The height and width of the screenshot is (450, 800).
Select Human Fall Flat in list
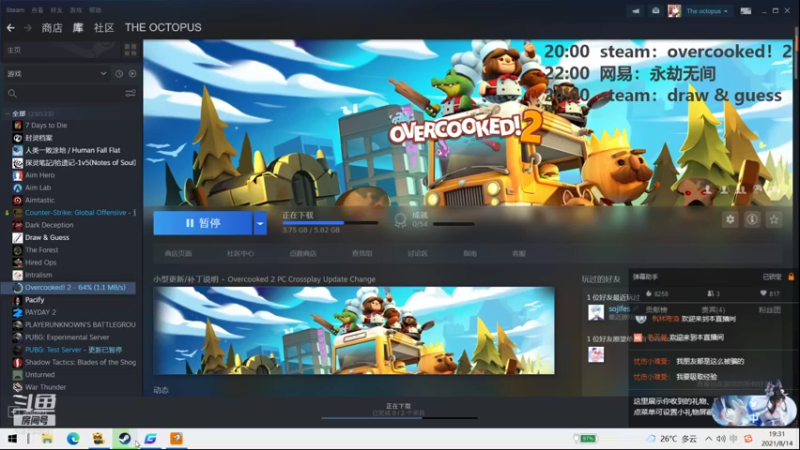pyautogui.click(x=71, y=150)
